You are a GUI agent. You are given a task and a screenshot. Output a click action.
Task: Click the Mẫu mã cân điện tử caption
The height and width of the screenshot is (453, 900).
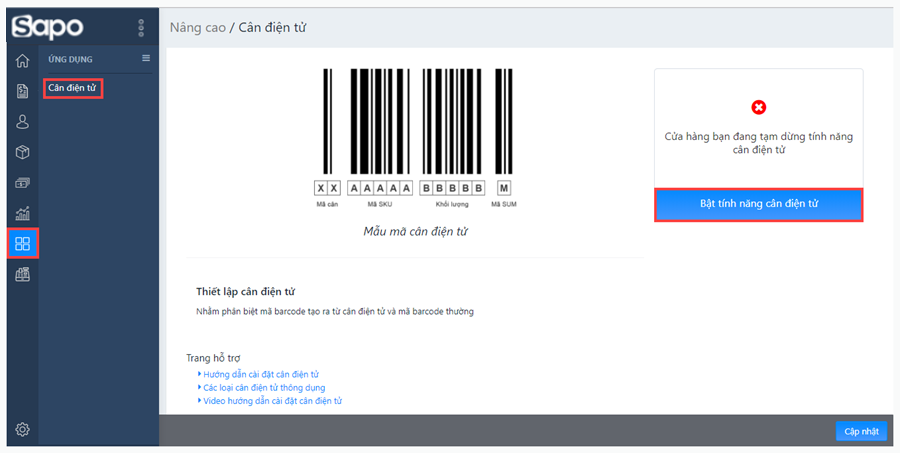pos(416,231)
